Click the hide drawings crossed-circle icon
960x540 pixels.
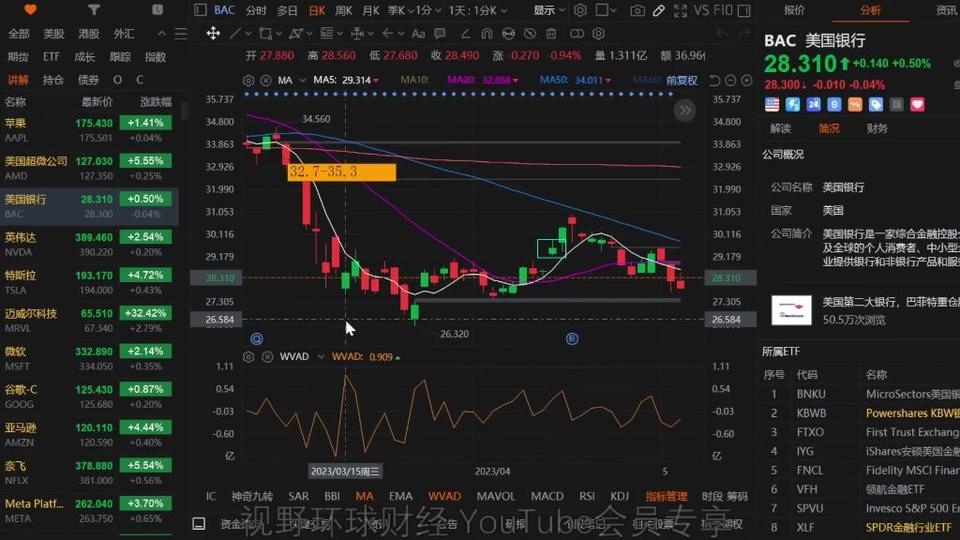coord(530,33)
